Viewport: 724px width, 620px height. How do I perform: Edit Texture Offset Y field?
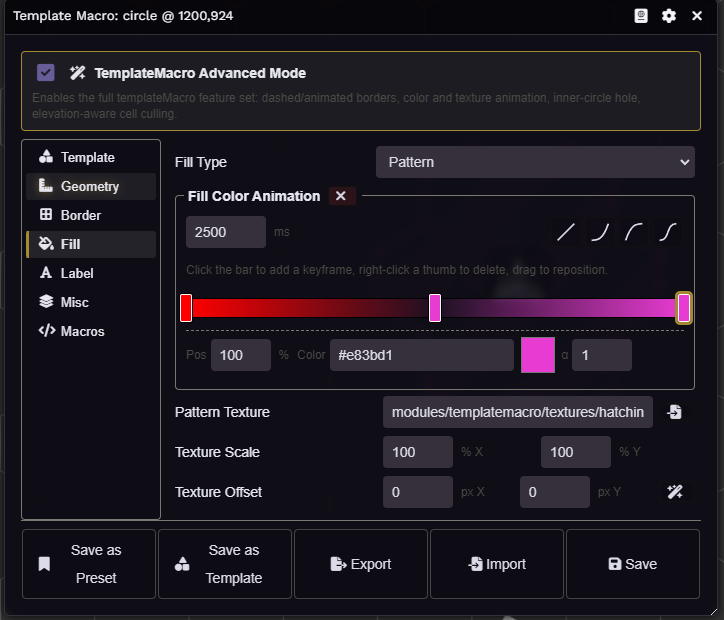point(555,492)
